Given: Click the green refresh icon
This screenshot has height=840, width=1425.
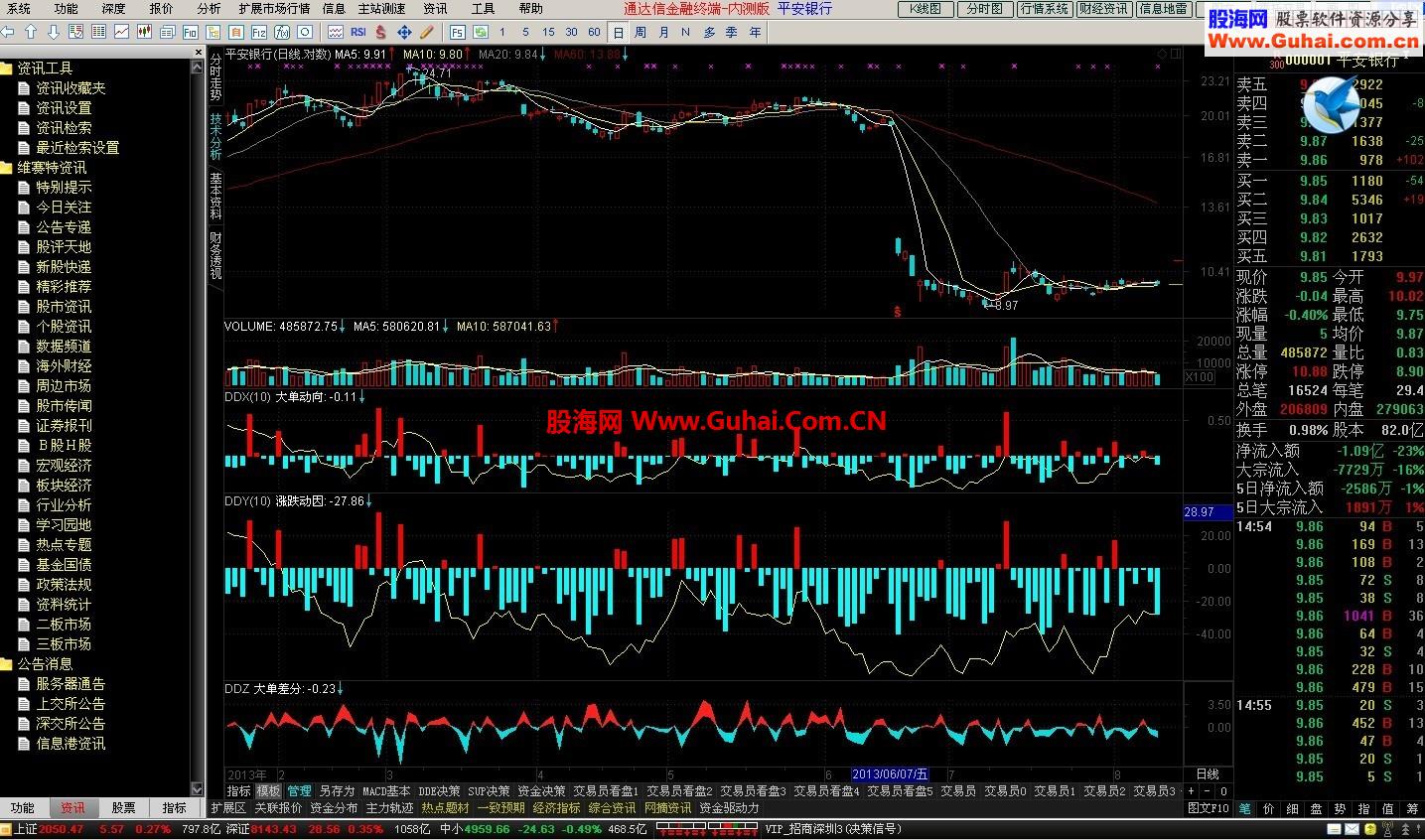Looking at the screenshot, I should point(481,32).
